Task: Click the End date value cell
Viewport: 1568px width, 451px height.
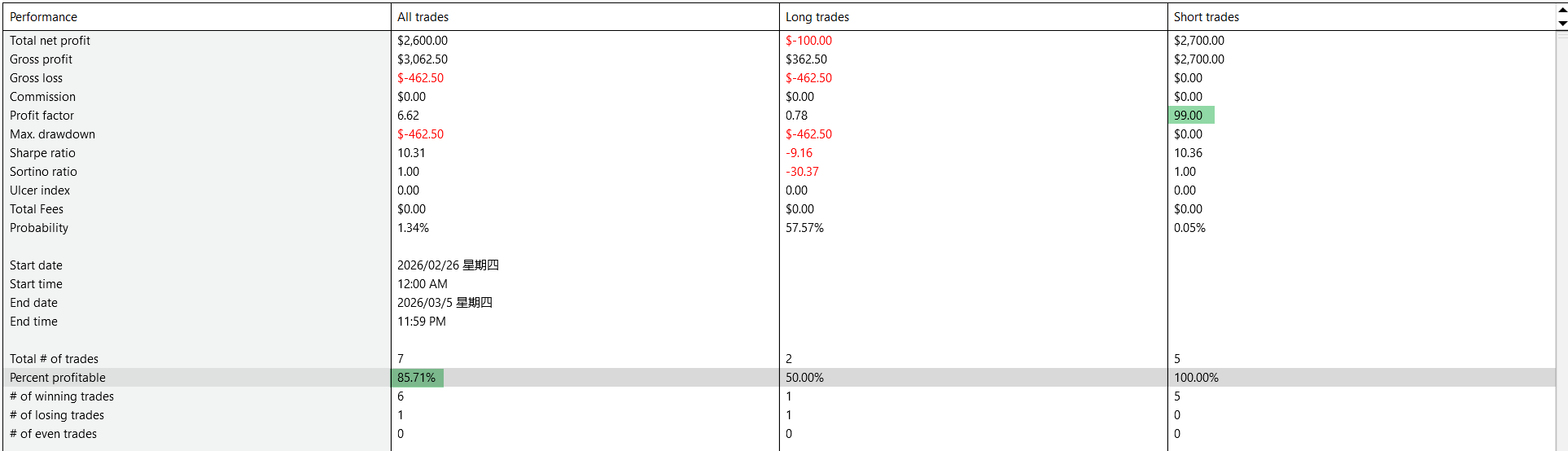Action: click(x=445, y=303)
